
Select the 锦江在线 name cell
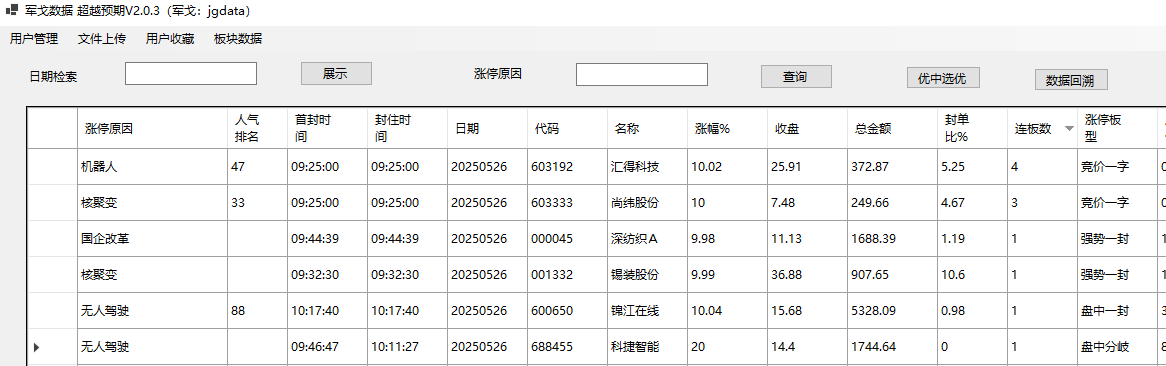[647, 311]
